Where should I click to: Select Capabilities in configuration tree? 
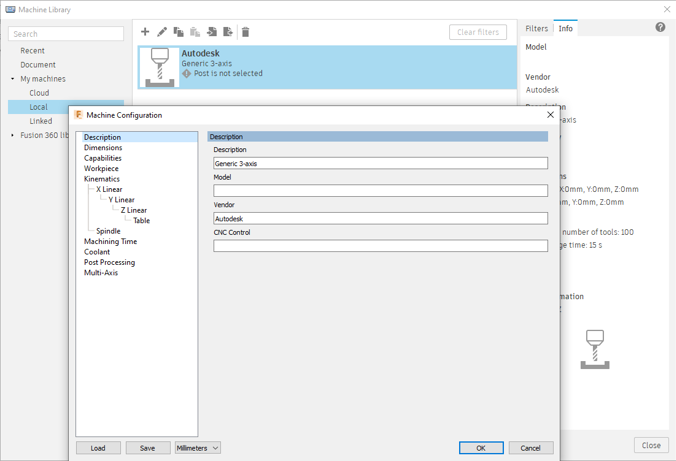[x=103, y=158]
